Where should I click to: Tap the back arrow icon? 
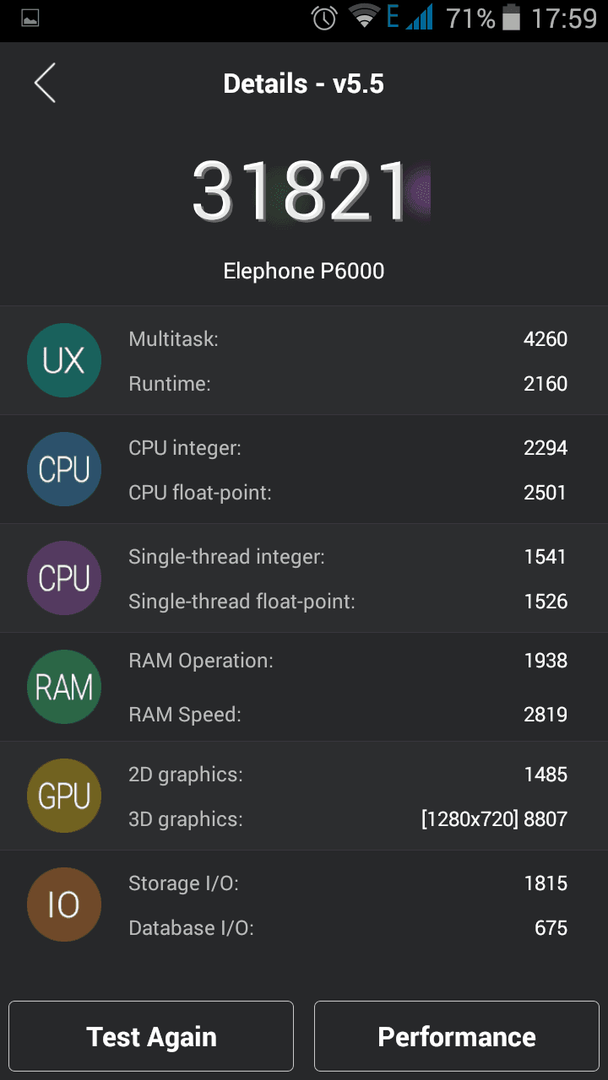pyautogui.click(x=45, y=83)
